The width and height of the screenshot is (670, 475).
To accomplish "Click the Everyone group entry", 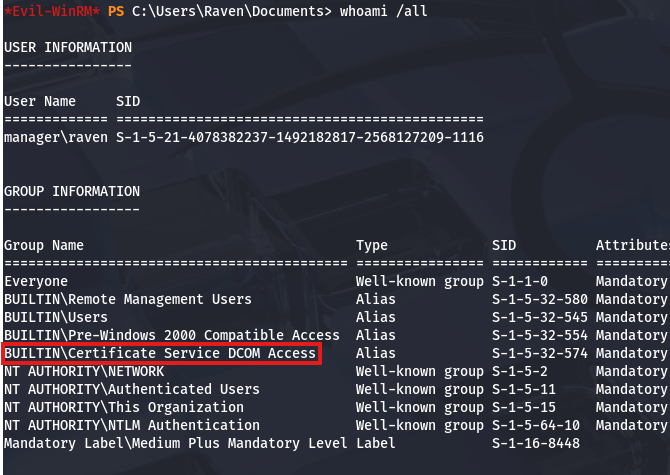I will 35,281.
